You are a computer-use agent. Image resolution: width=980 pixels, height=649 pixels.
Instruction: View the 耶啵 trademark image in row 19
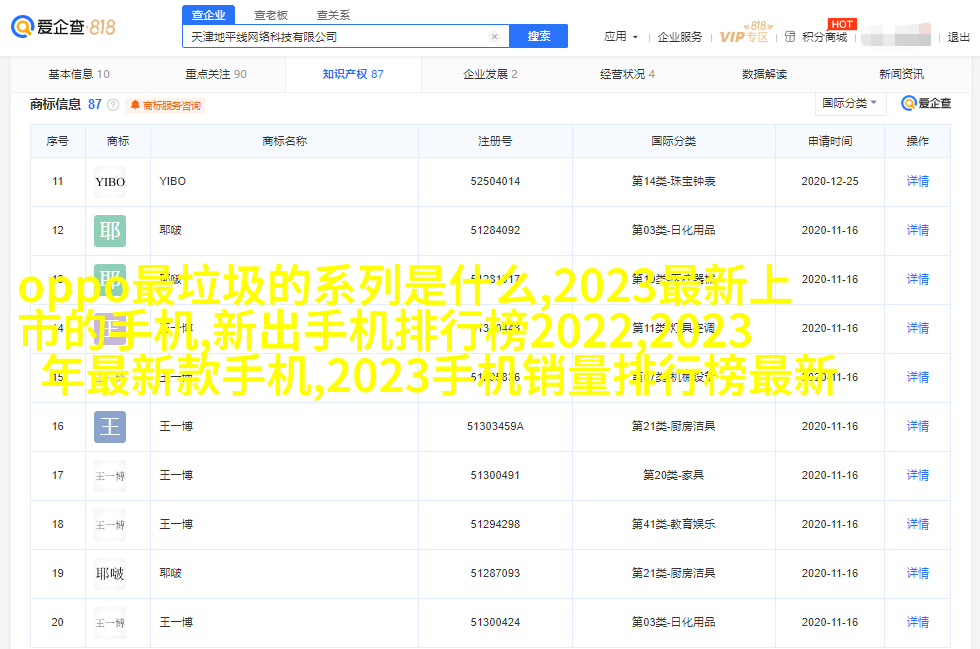pyautogui.click(x=110, y=573)
